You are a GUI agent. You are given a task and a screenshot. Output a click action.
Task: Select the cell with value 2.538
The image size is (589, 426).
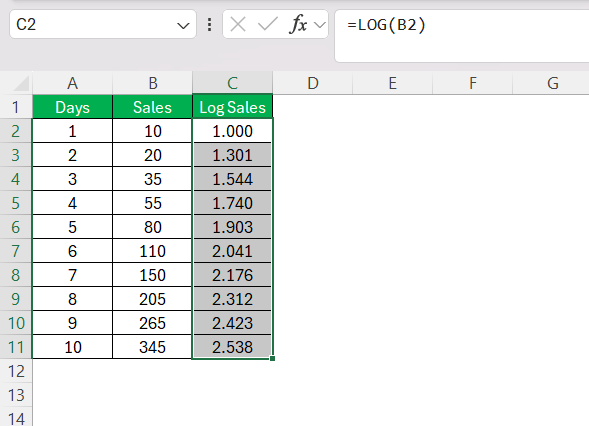click(x=233, y=347)
